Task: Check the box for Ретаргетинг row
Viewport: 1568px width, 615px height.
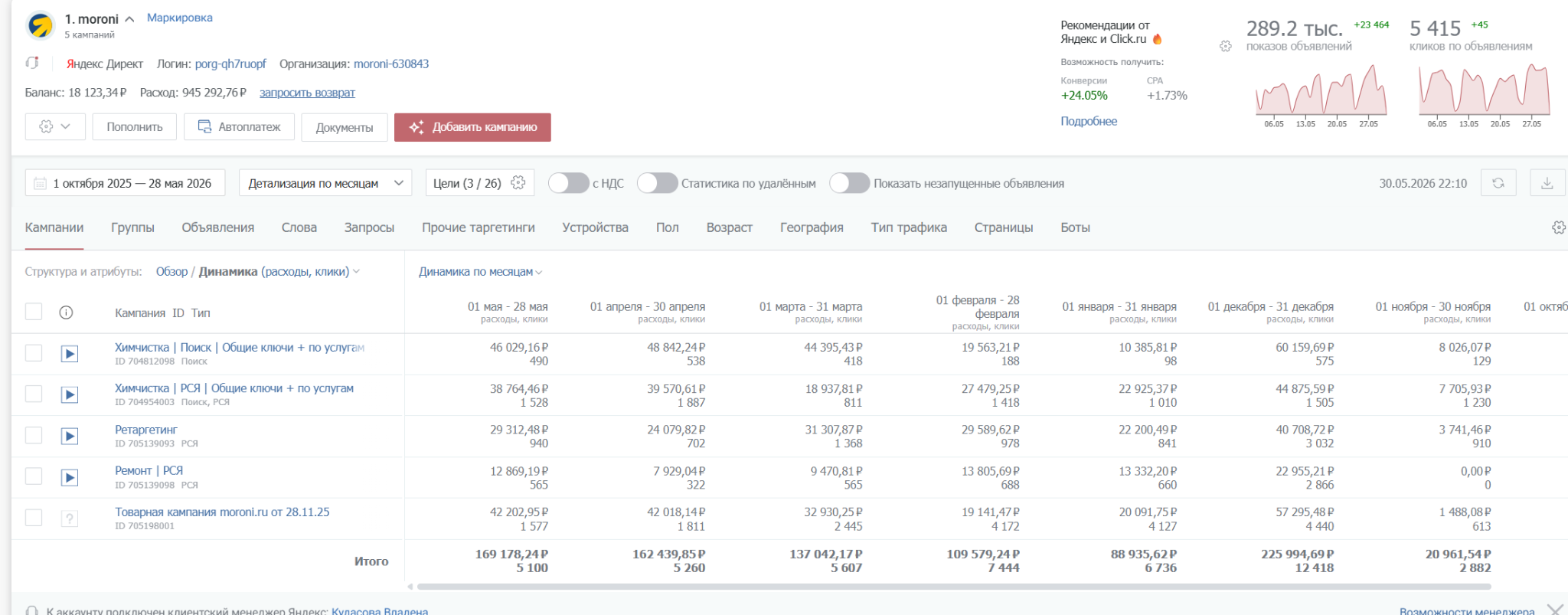Action: [x=34, y=436]
